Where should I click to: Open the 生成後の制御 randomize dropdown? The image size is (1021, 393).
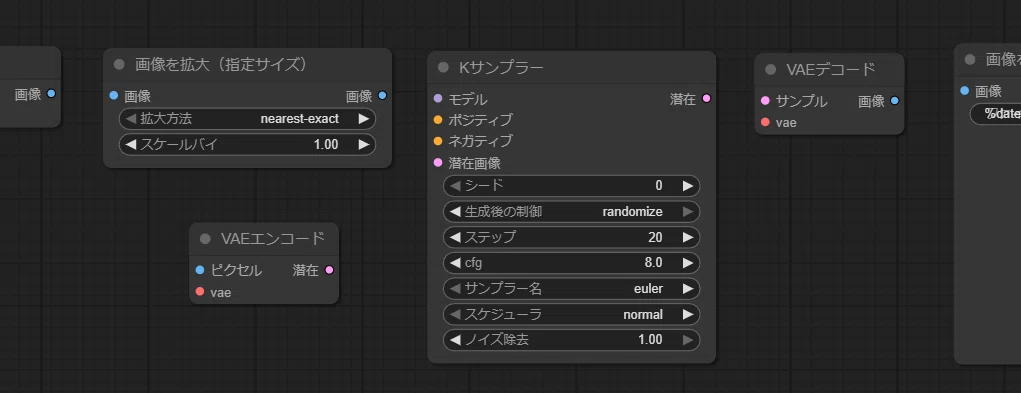click(572, 211)
